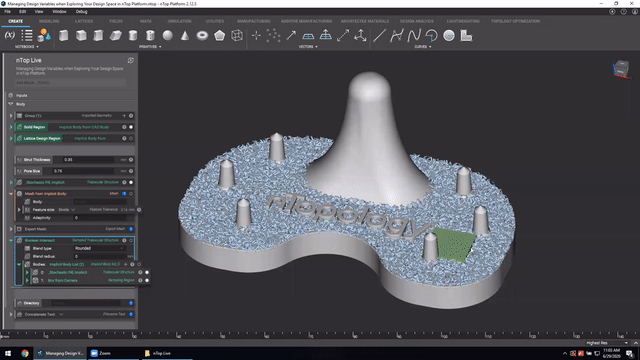Select the plane vector tool

pos(308,36)
